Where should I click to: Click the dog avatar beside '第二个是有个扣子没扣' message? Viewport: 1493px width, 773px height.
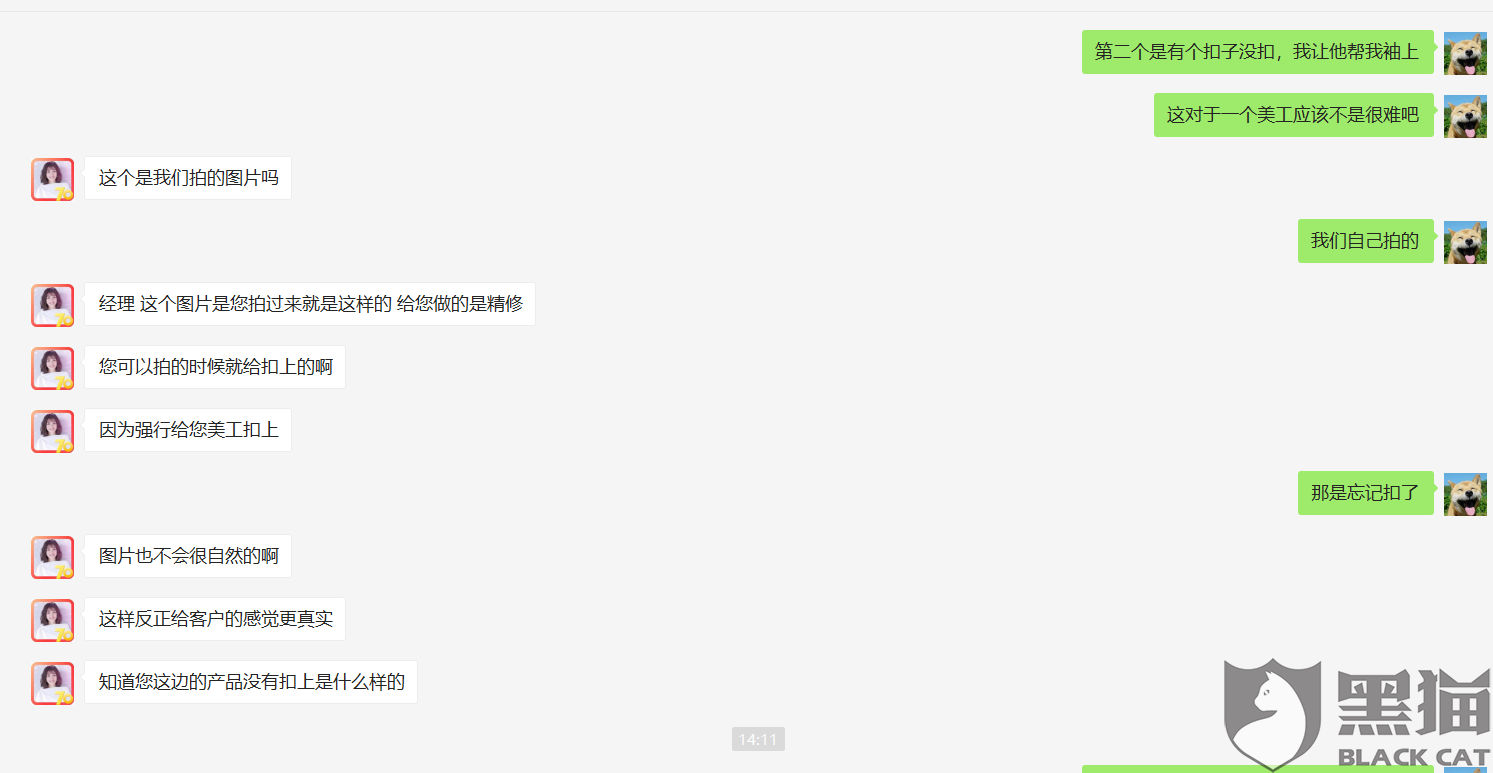(x=1465, y=53)
